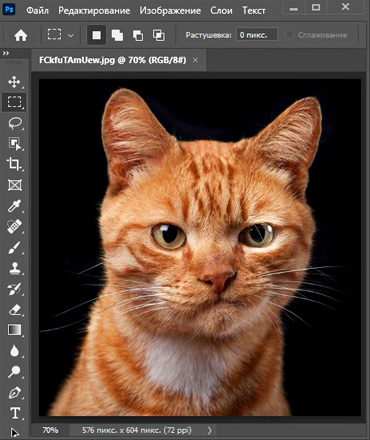Select the Eyedropper tool

tap(14, 206)
